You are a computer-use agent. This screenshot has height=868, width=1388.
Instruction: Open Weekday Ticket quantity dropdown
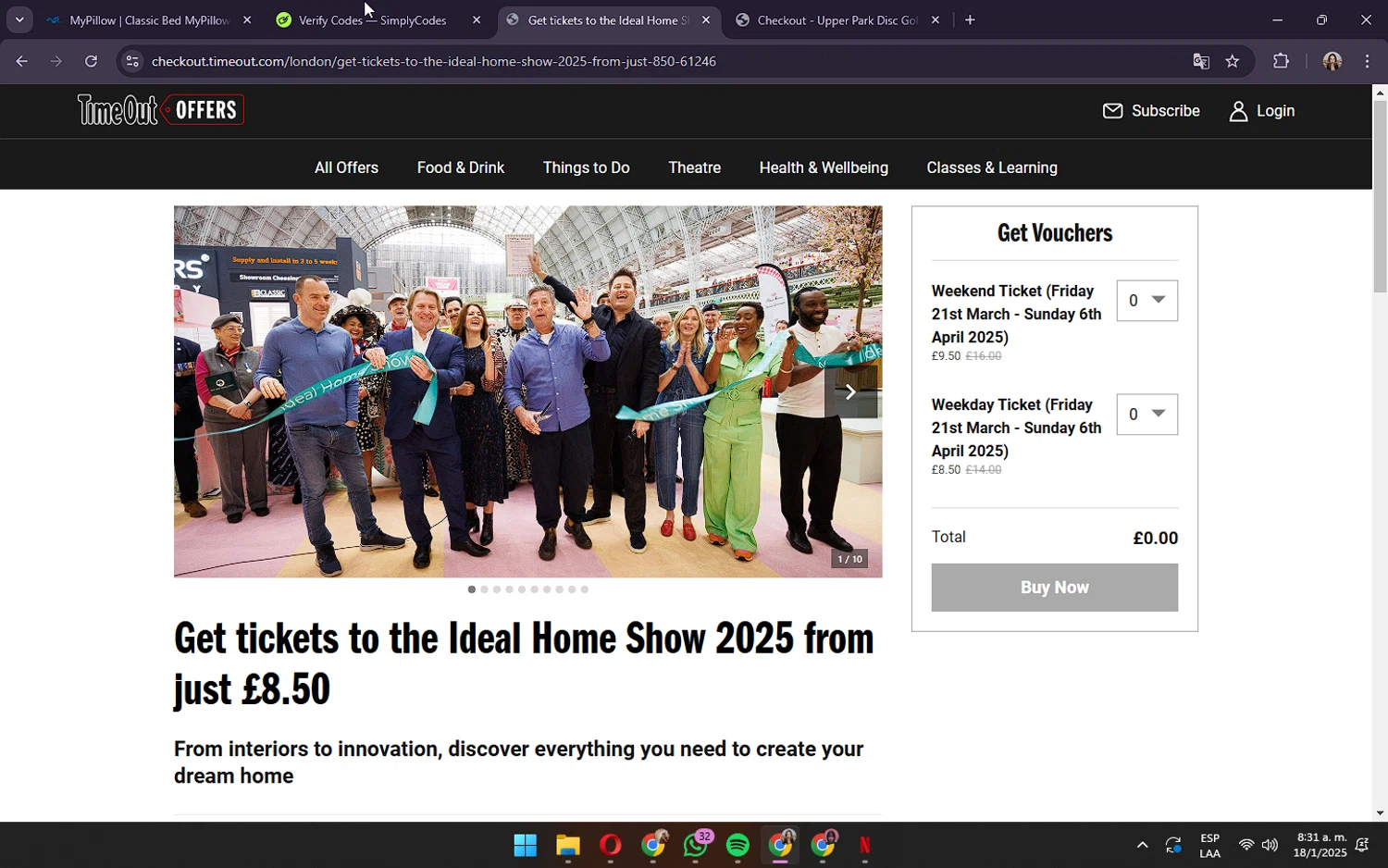point(1147,415)
